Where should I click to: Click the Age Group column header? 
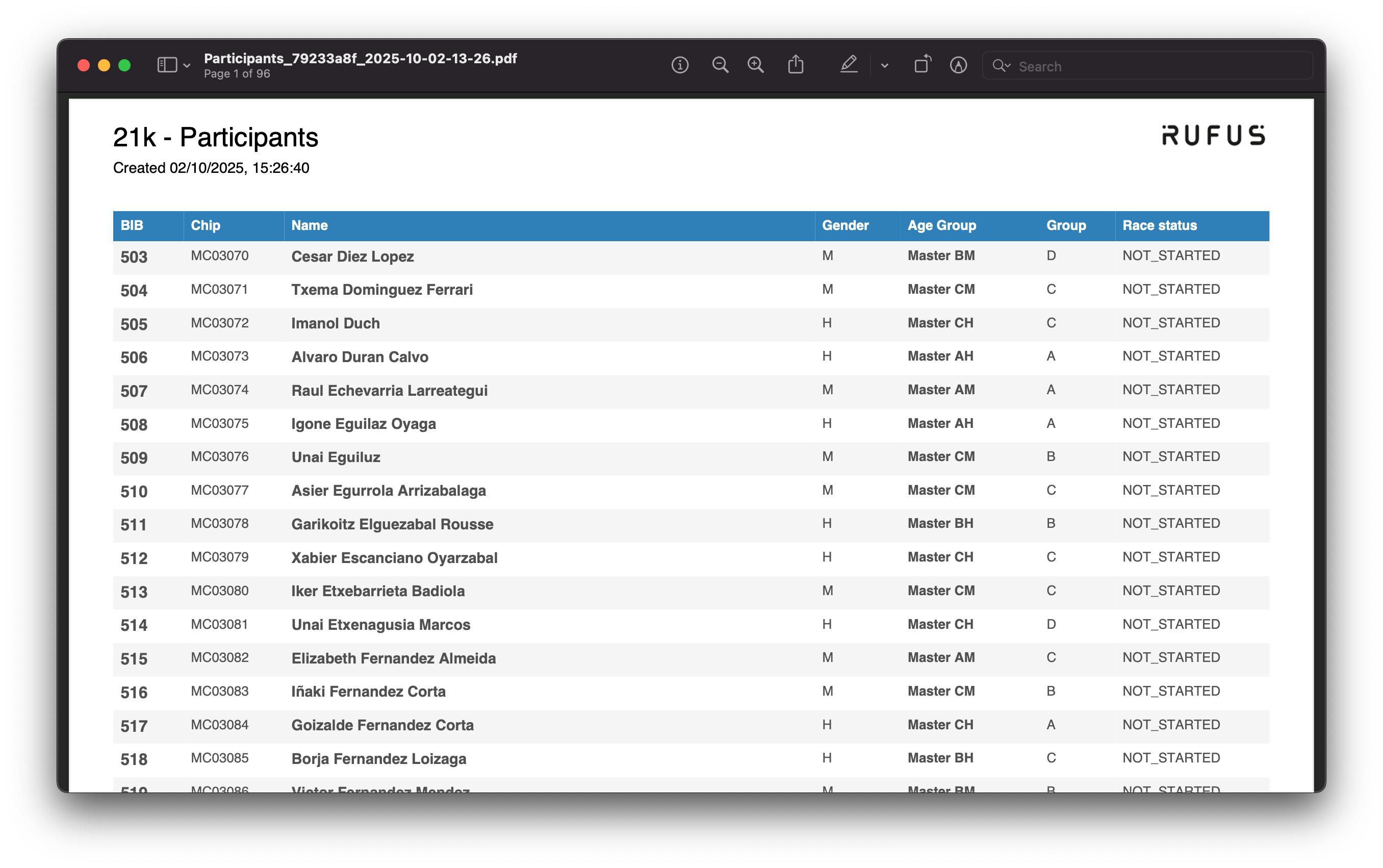tap(941, 225)
